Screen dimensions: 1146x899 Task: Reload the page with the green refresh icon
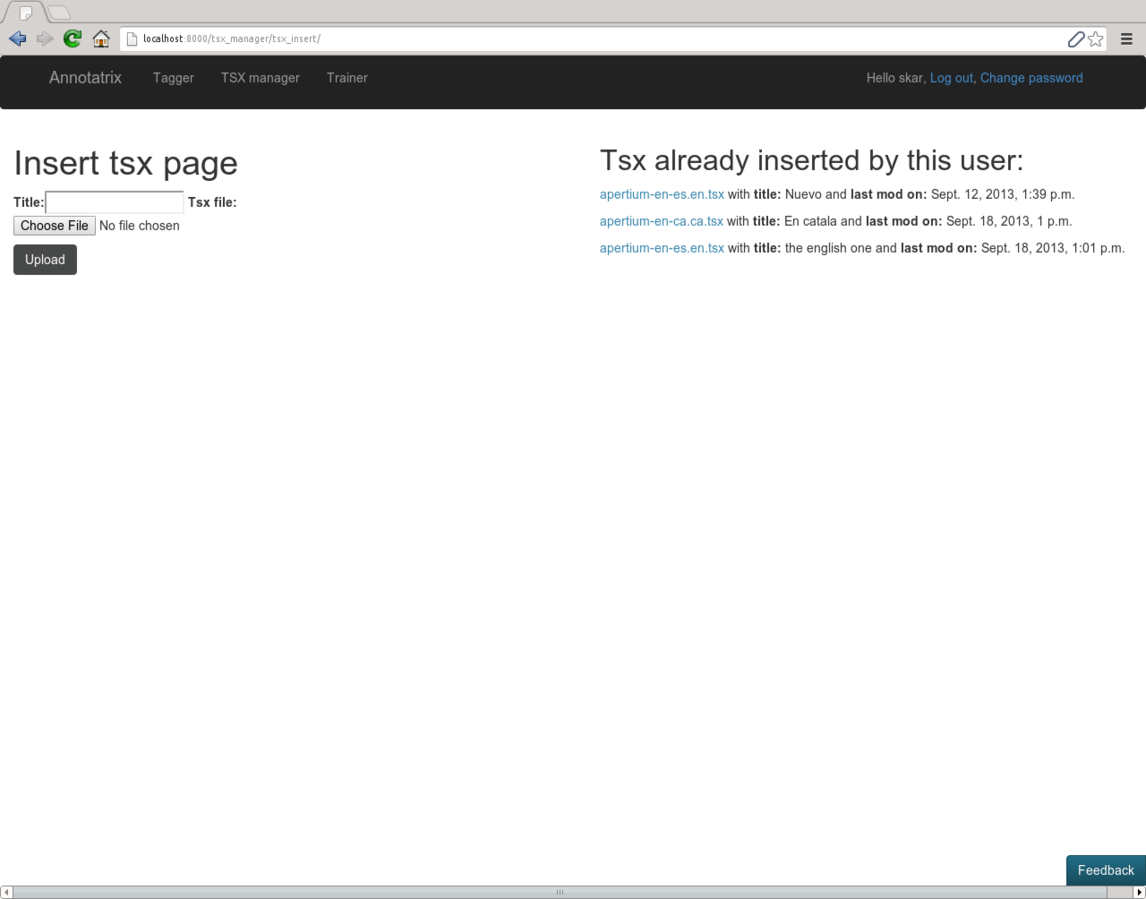pos(72,39)
